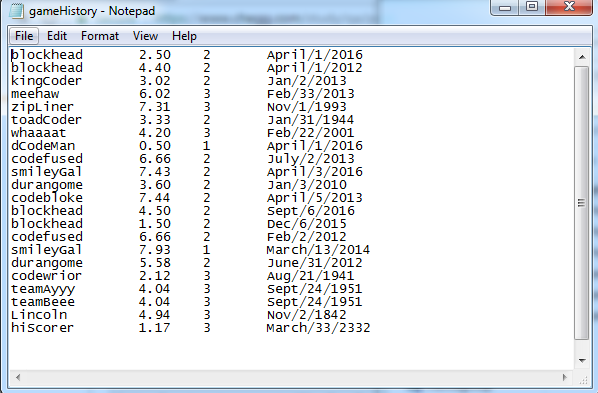The image size is (598, 393).
Task: Click the score 4.20
Action: coord(154,133)
